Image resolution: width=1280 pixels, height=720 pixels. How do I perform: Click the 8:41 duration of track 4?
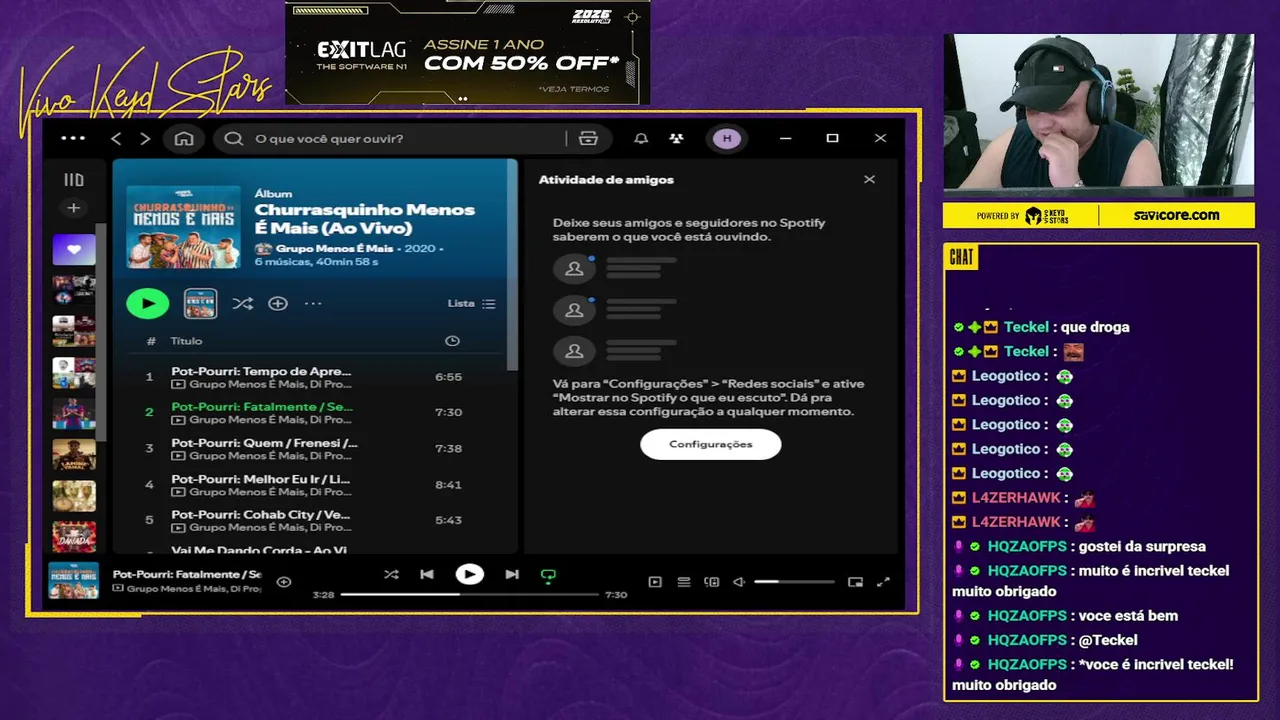point(448,485)
